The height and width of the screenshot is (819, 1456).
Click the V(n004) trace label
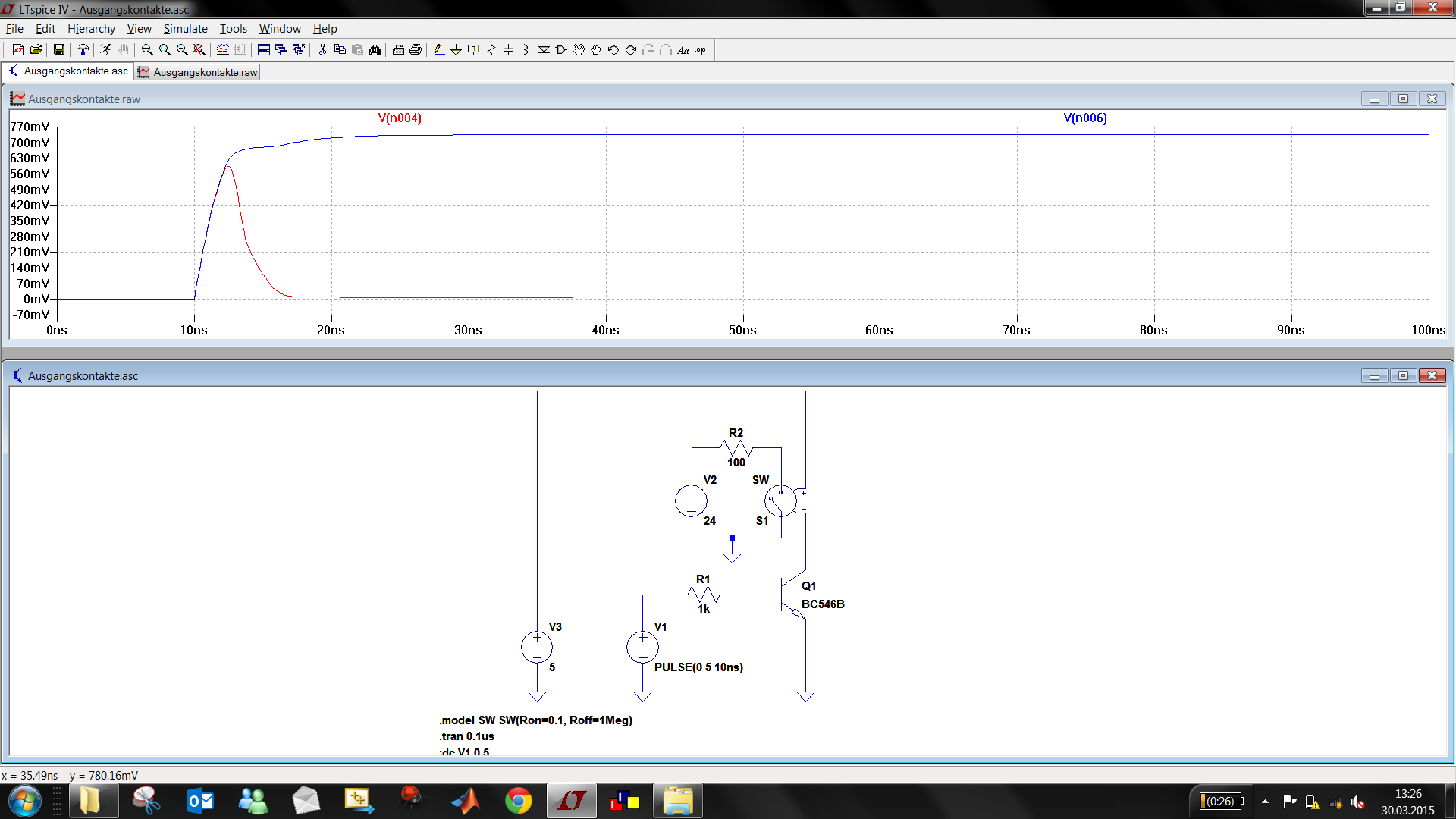click(x=400, y=118)
